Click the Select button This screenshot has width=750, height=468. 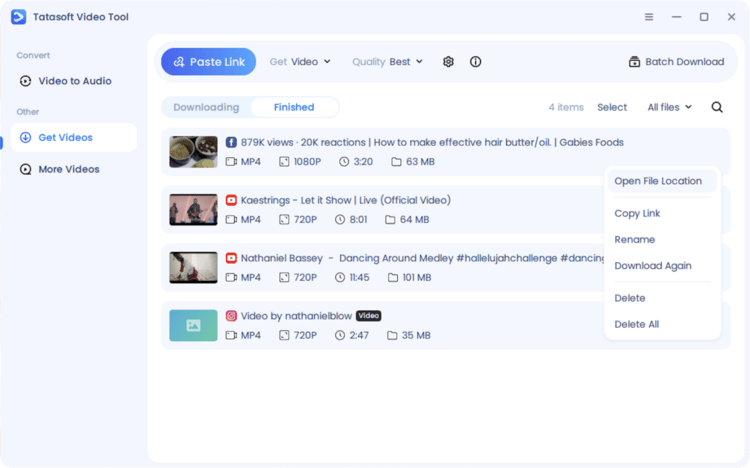coord(612,107)
